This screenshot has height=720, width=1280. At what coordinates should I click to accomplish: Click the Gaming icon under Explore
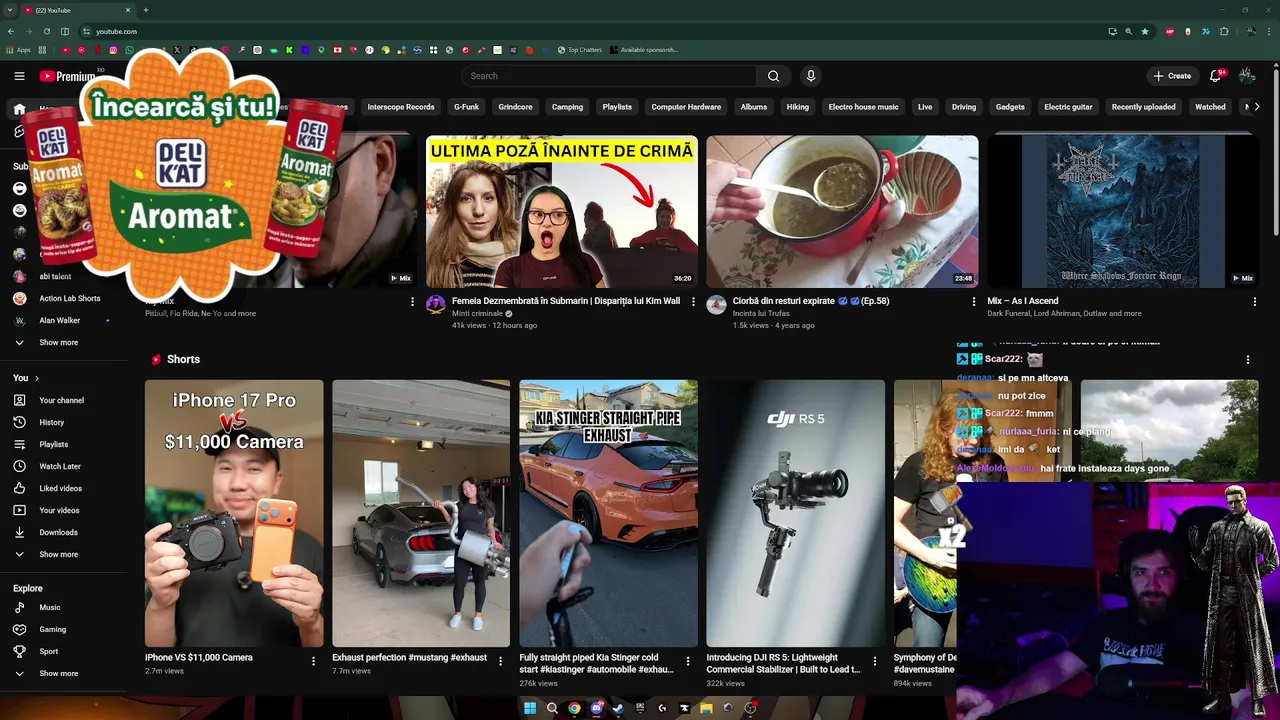tap(19, 629)
